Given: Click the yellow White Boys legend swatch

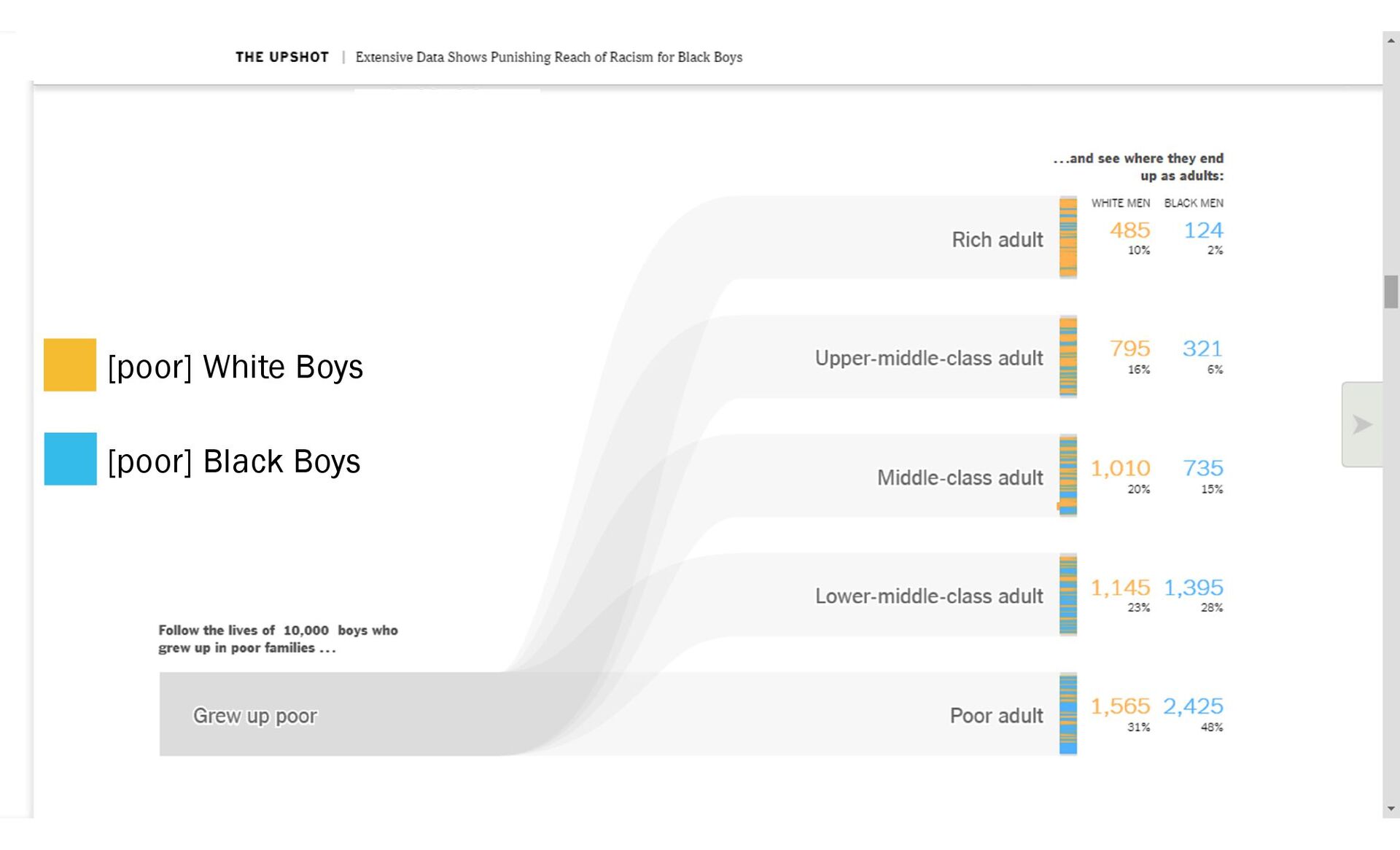Looking at the screenshot, I should pyautogui.click(x=70, y=364).
